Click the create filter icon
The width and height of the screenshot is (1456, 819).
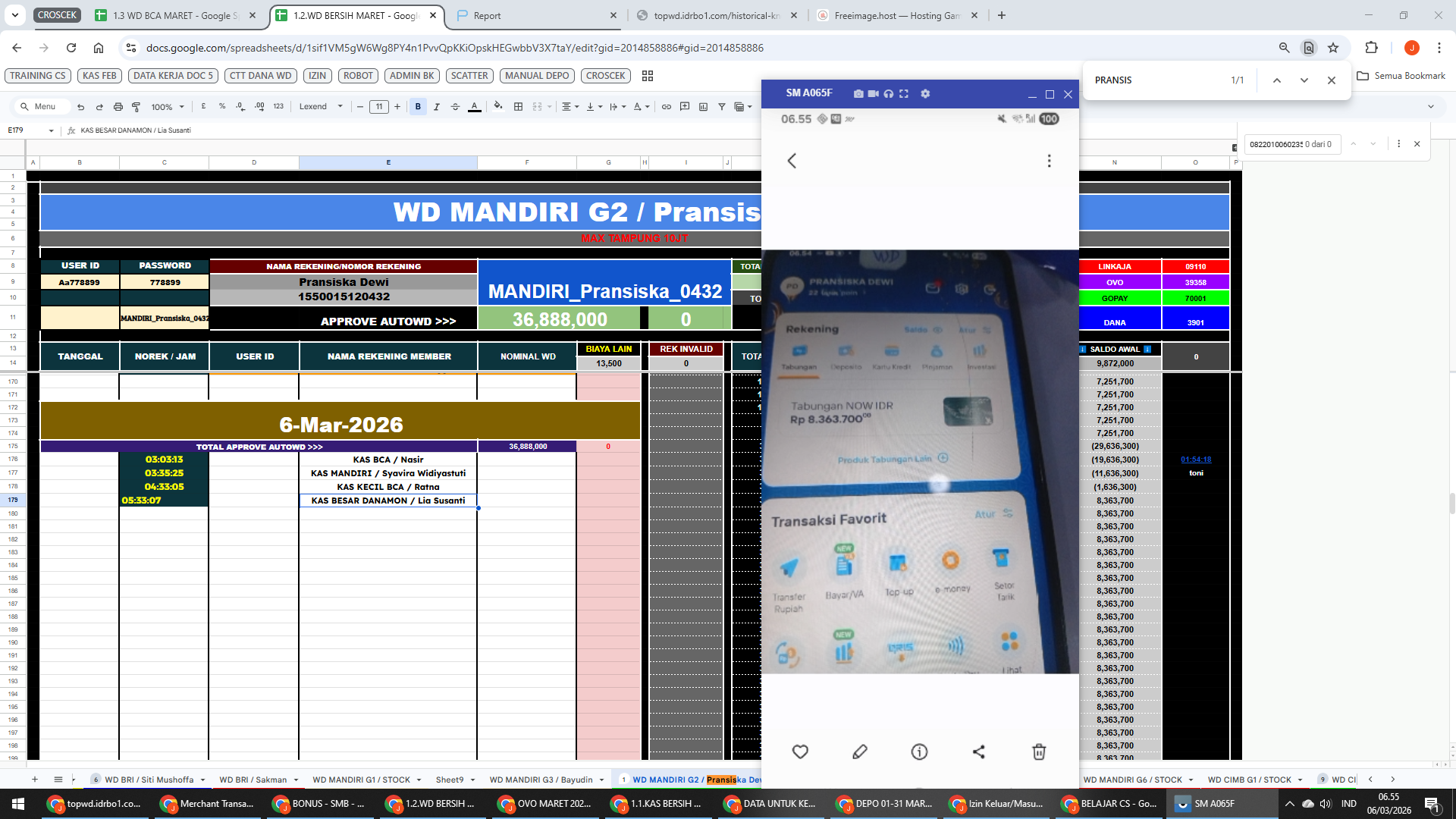coord(721,107)
